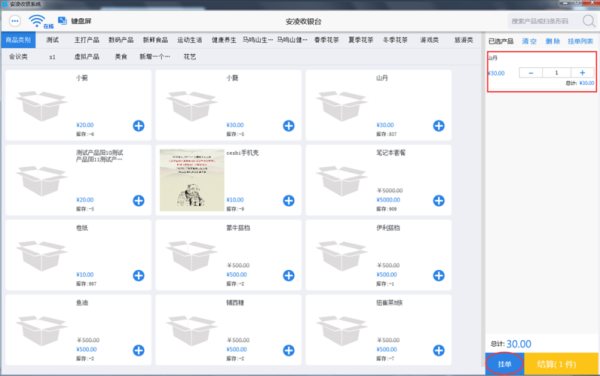The height and width of the screenshot is (376, 600).
Task: Decrease 山丹 quantity with minus button
Action: [531, 73]
